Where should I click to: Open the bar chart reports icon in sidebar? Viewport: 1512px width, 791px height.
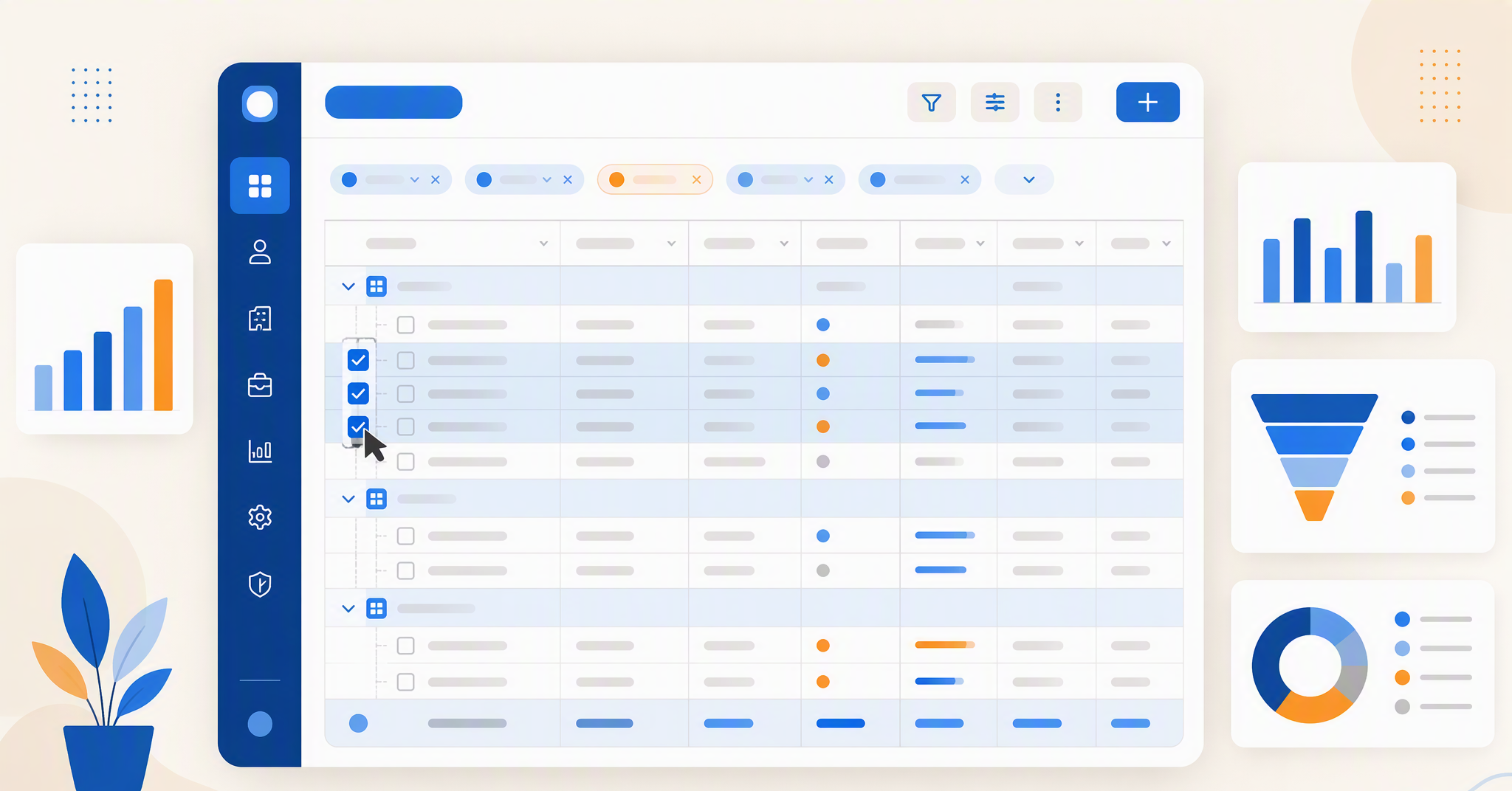(260, 451)
